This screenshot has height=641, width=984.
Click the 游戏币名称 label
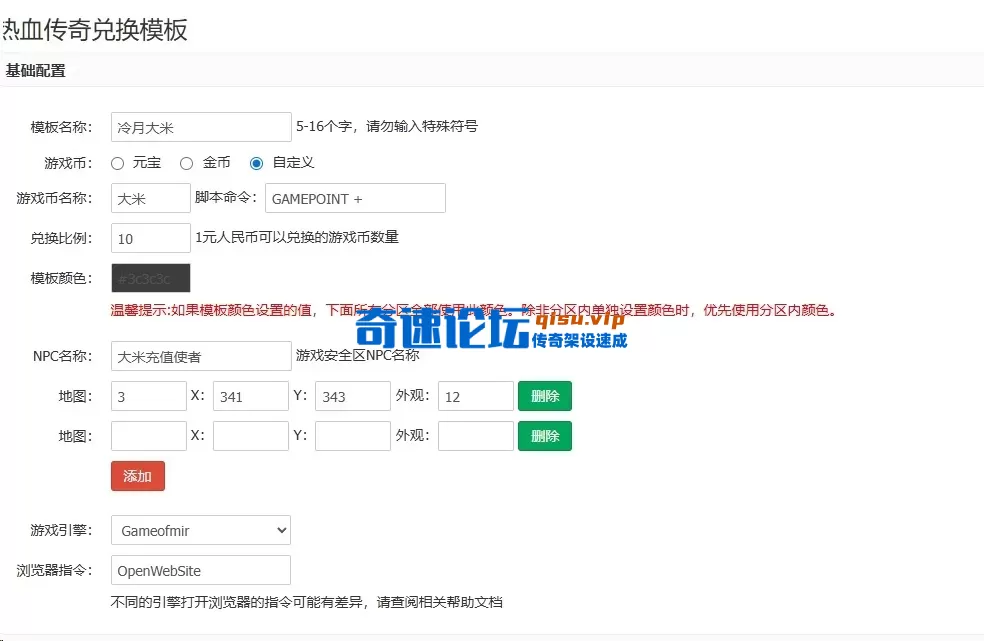coord(55,198)
